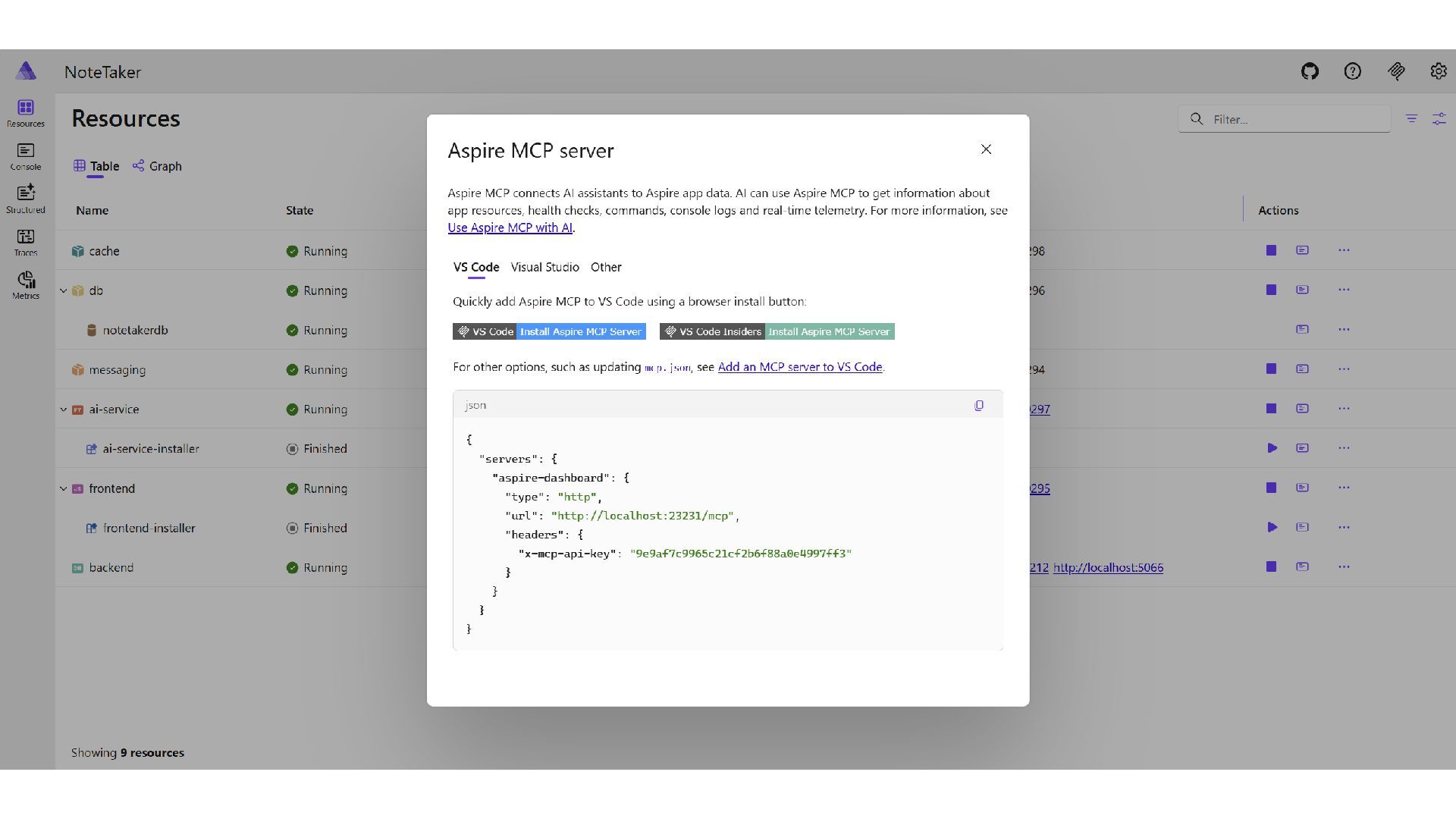Close the Aspire MCP server dialog

tap(986, 149)
